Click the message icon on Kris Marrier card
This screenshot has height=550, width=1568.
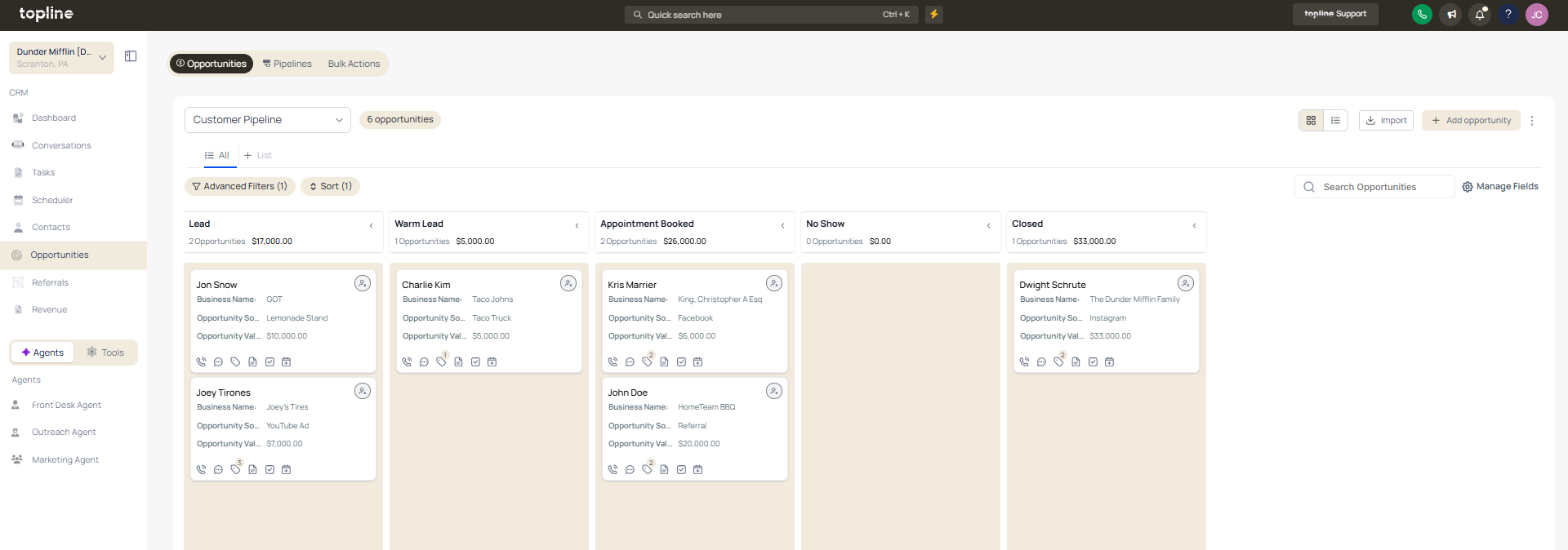click(630, 361)
